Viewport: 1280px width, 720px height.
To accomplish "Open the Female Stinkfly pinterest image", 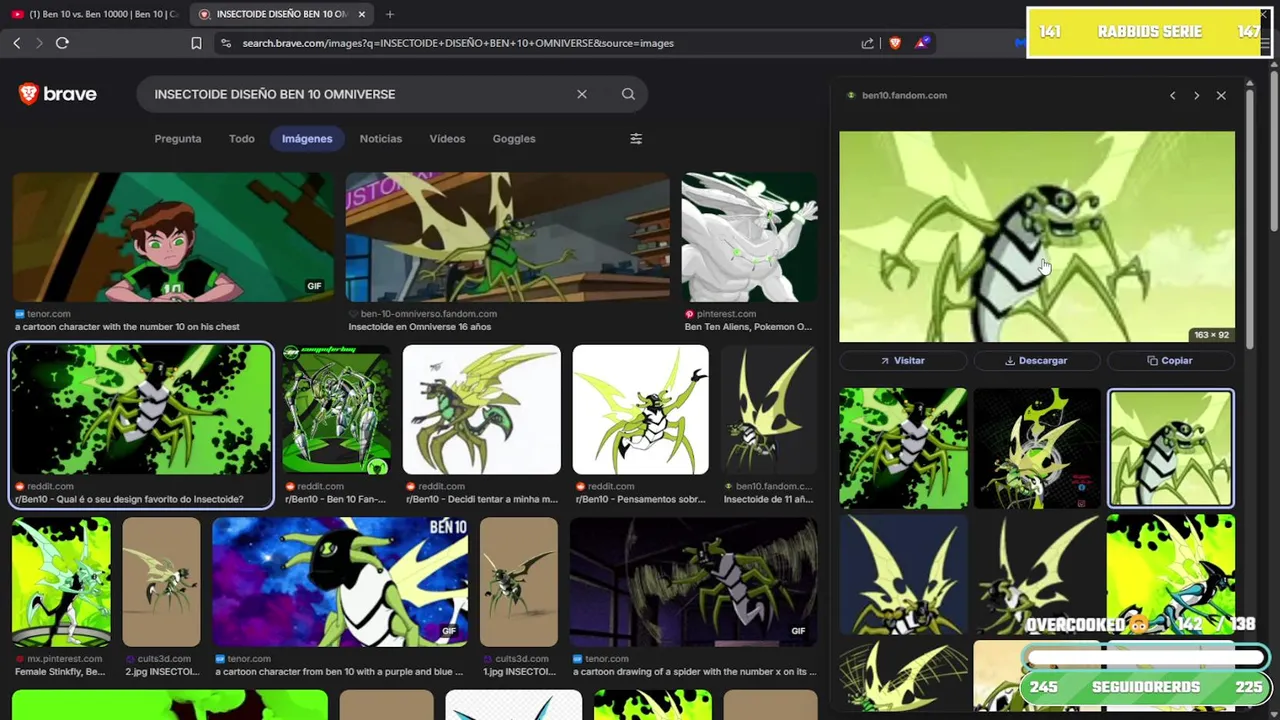I will (61, 582).
